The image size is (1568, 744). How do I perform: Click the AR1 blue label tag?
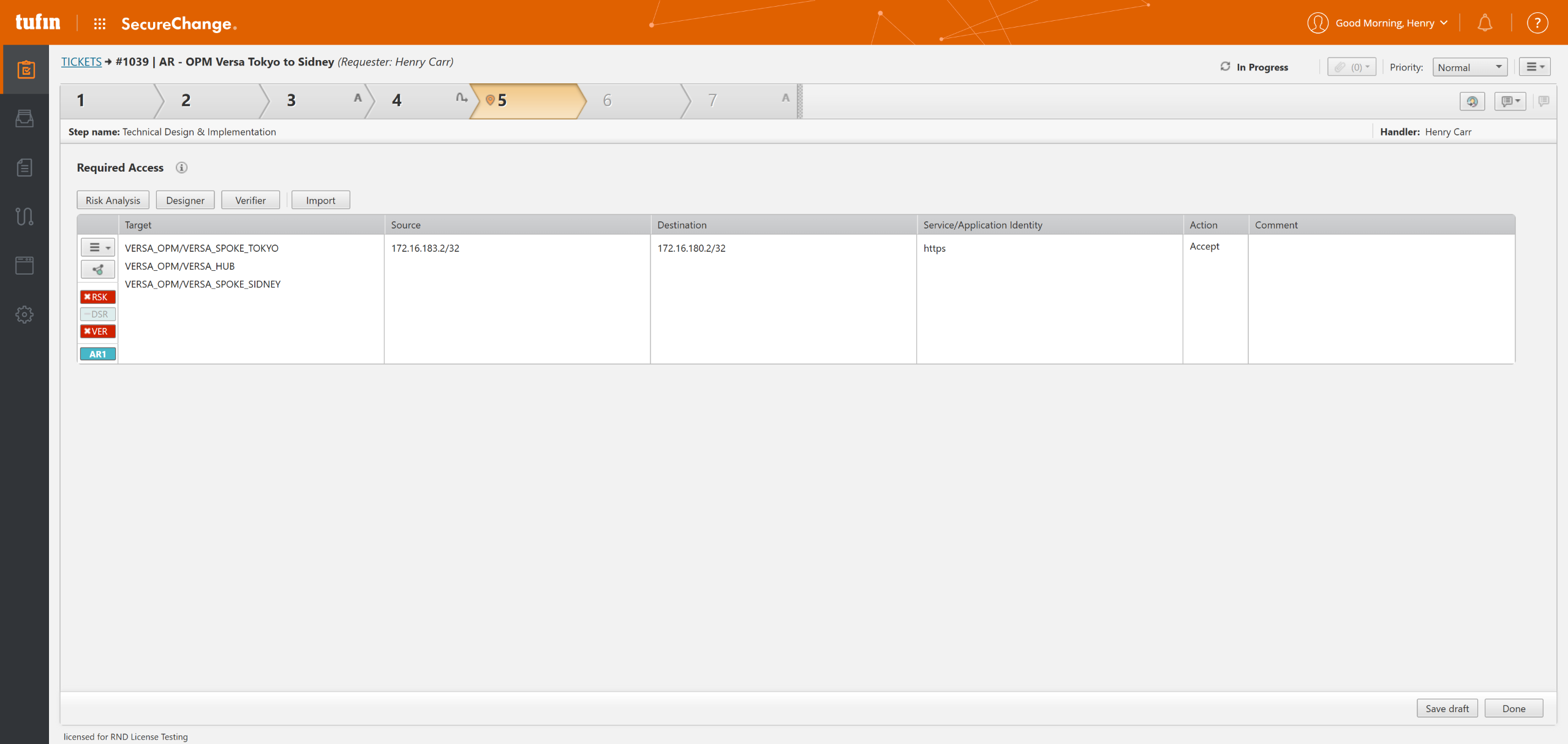97,354
